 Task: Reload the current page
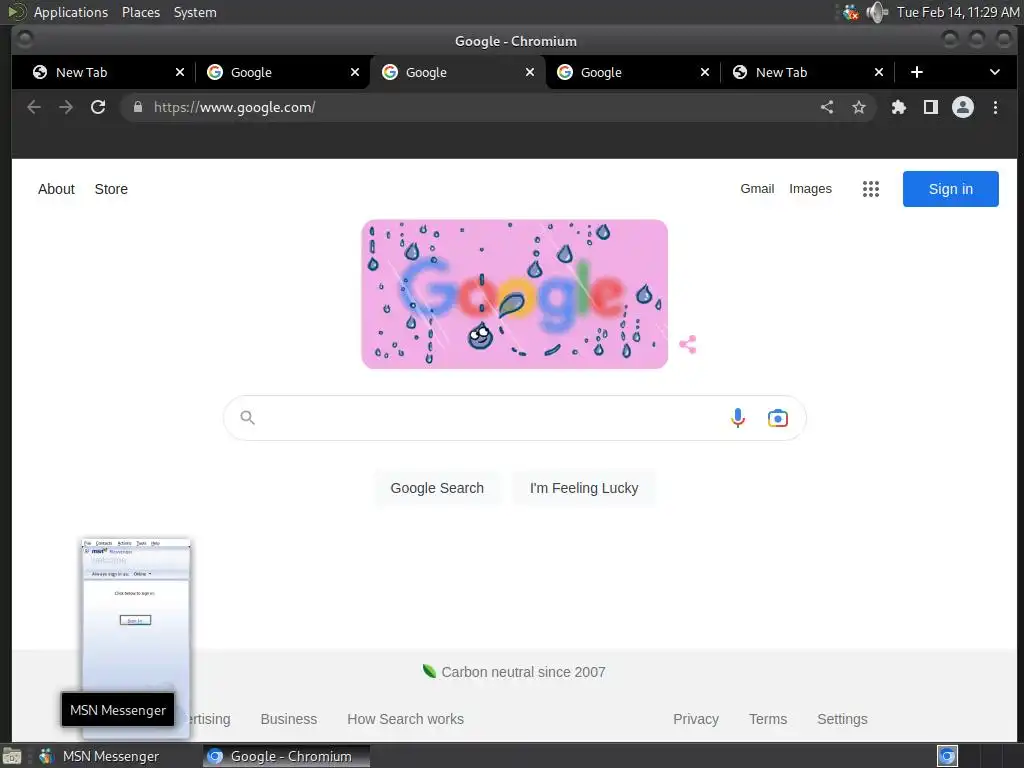(98, 107)
